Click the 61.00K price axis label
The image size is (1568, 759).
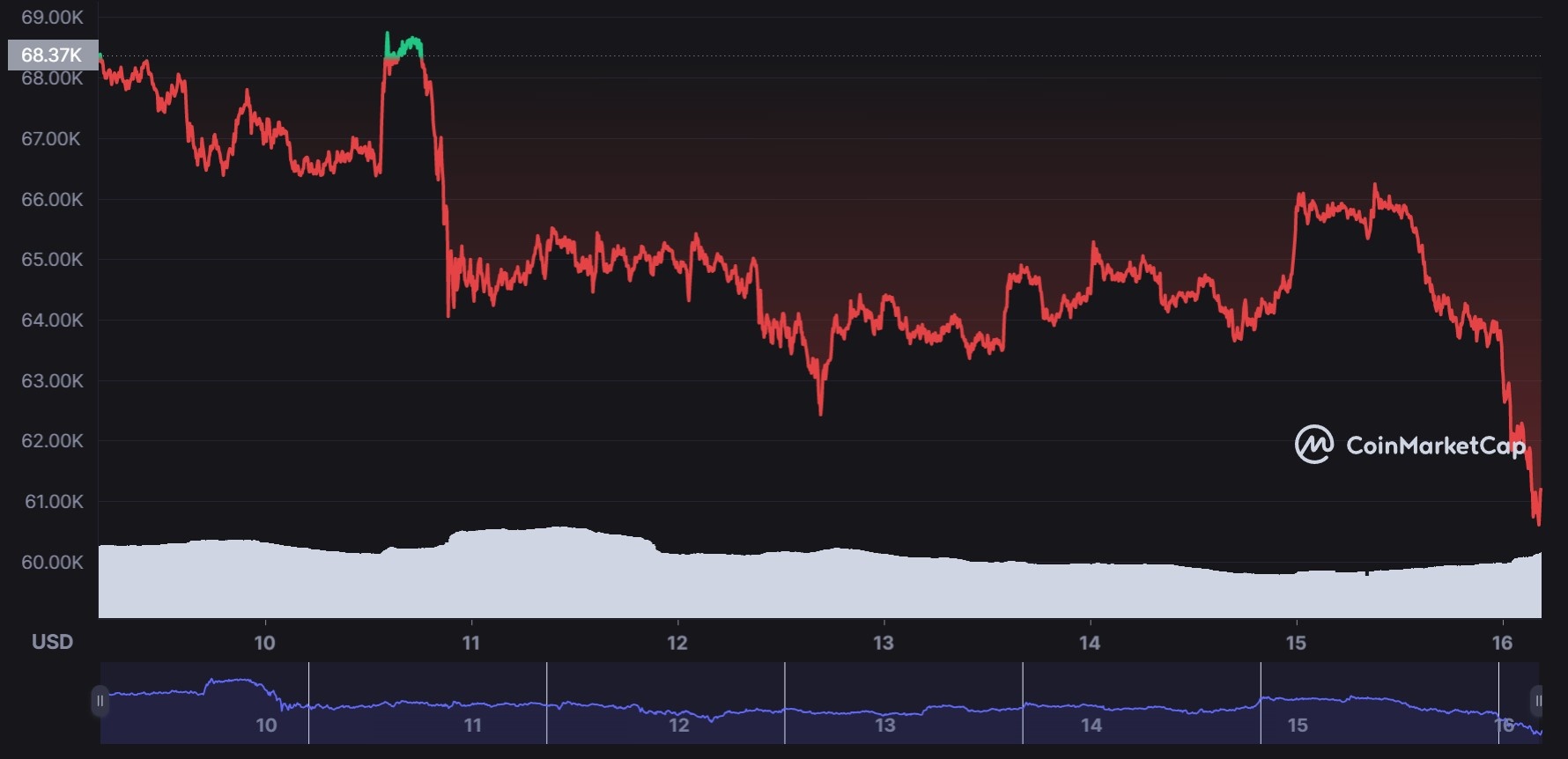click(54, 502)
